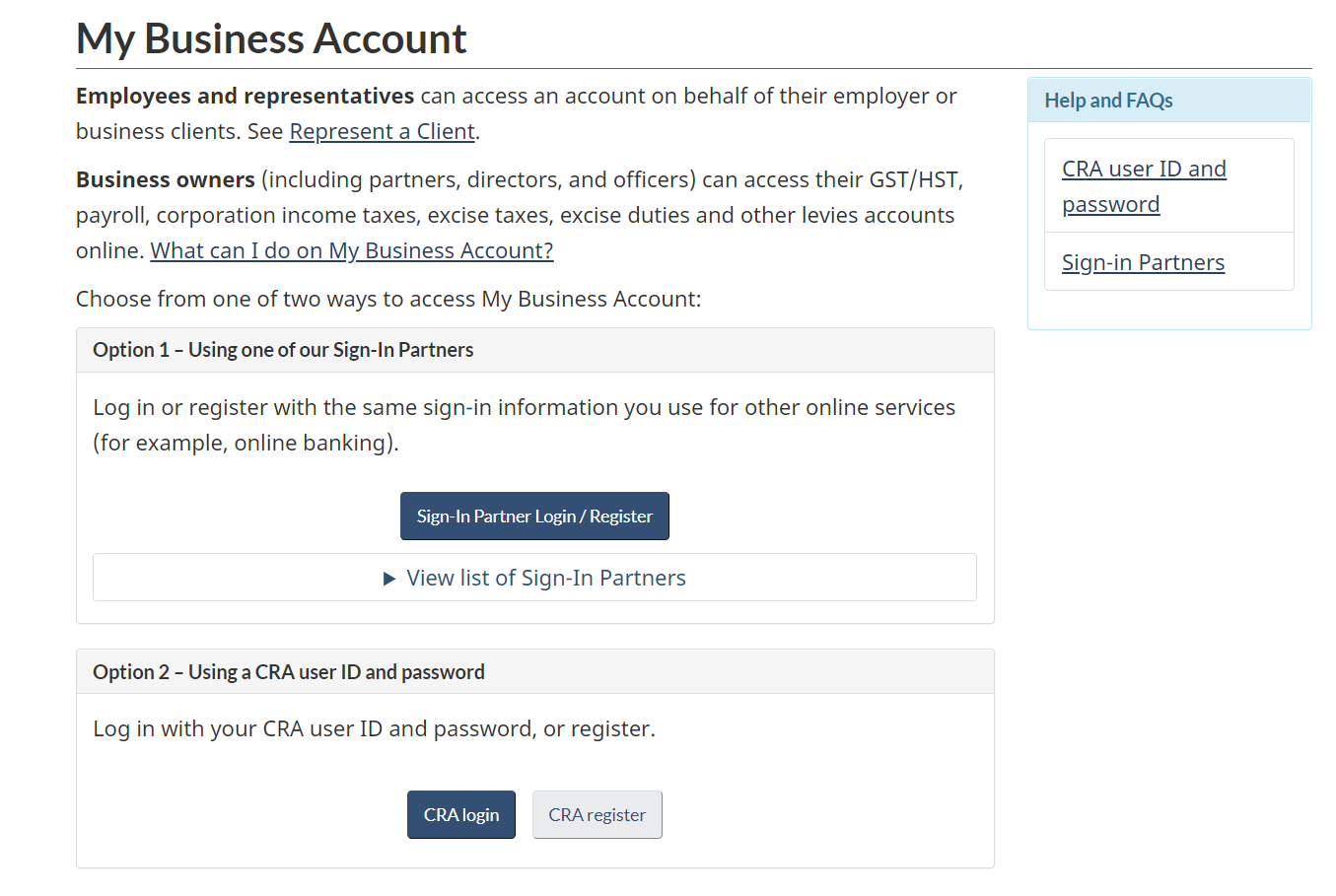The image size is (1336, 896).
Task: Click the 'Choose from one of two ways' sentence
Action: (x=388, y=300)
